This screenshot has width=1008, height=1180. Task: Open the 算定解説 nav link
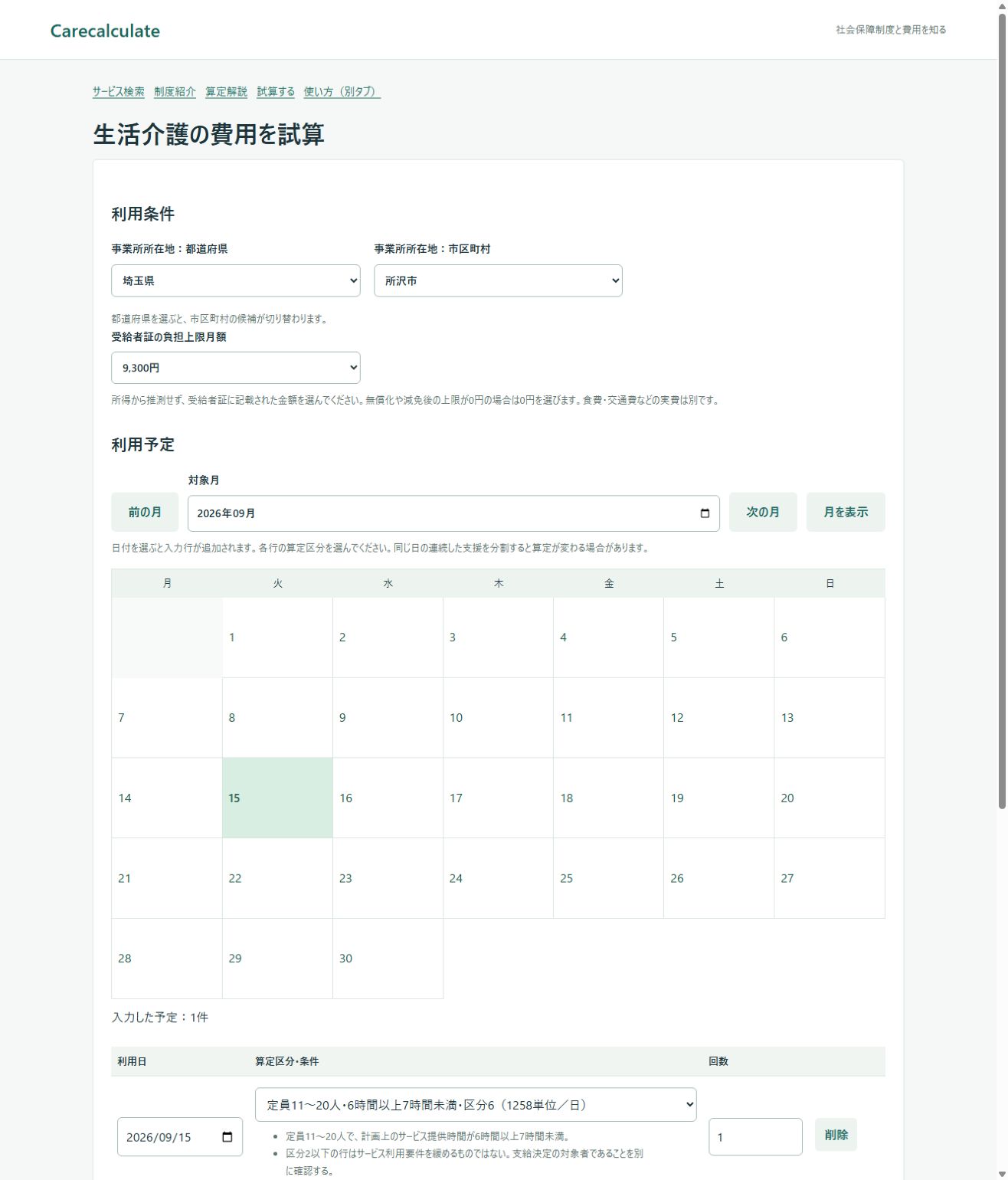226,91
